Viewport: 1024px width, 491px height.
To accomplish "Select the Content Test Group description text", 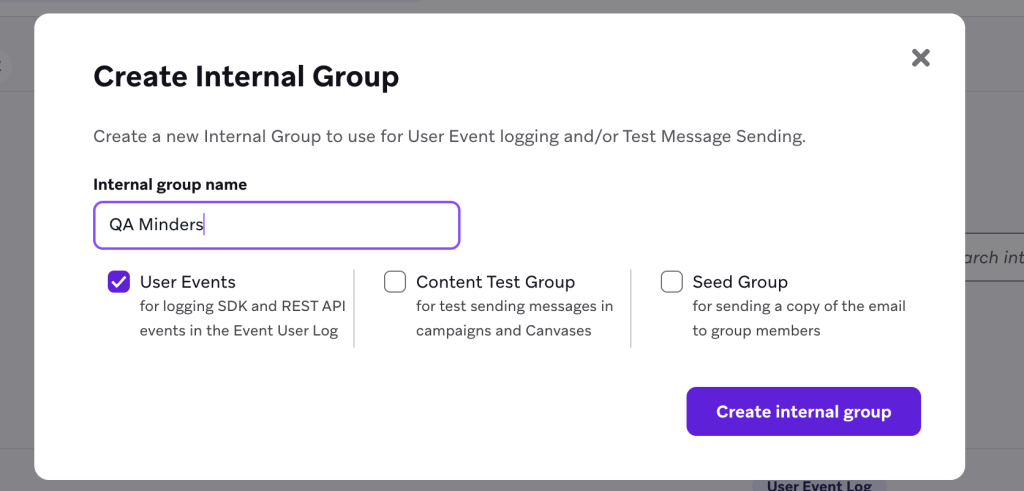I will coord(514,318).
